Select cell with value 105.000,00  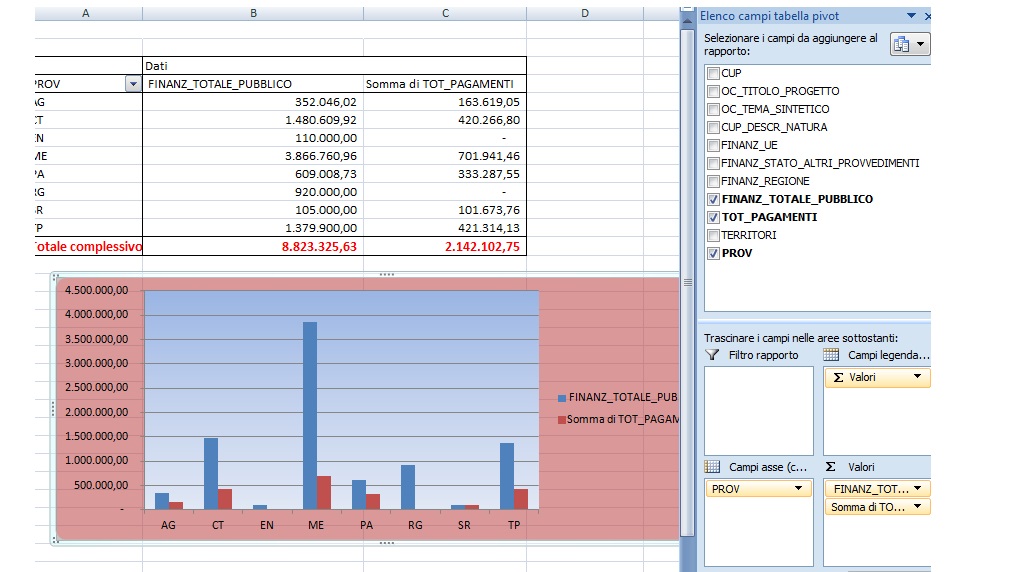coord(253,210)
